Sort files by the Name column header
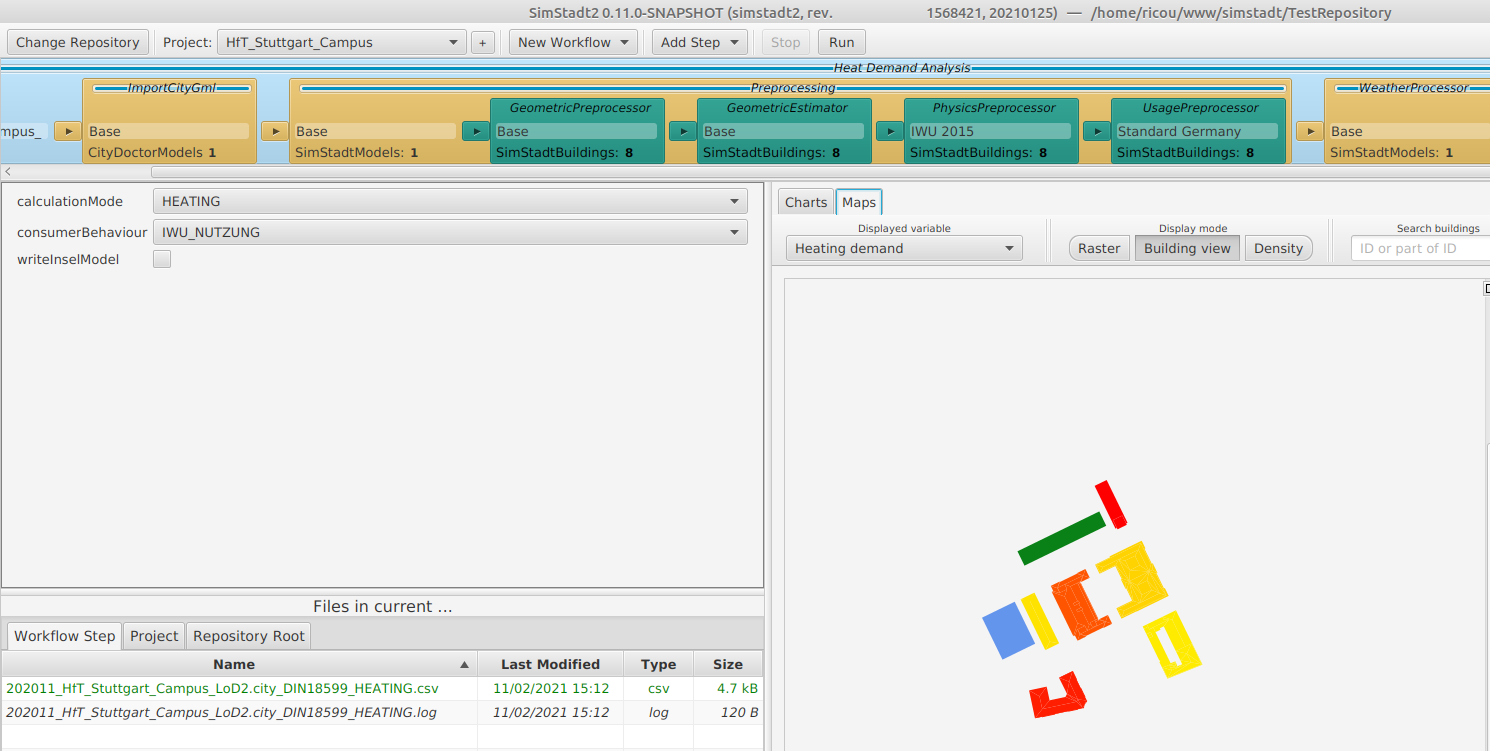Screen dimensions: 1490x751 (239, 664)
